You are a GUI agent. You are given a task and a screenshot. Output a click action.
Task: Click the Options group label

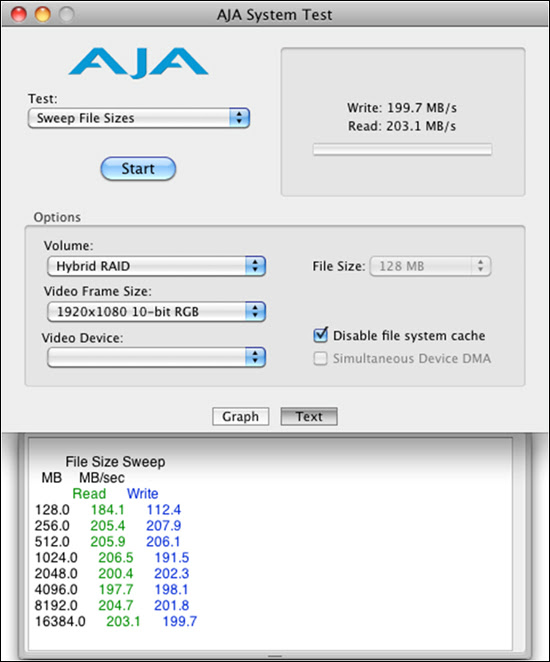pos(57,217)
